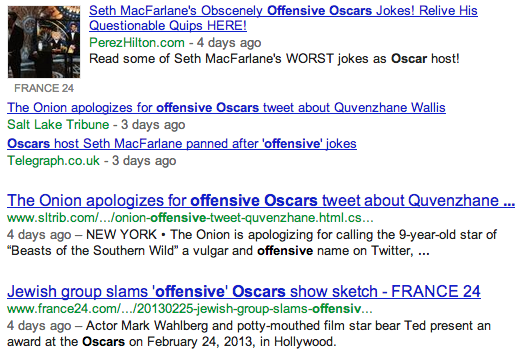Open 'Oscars host Seth MacFarlane panned' article
526x362 pixels.
pos(182,144)
